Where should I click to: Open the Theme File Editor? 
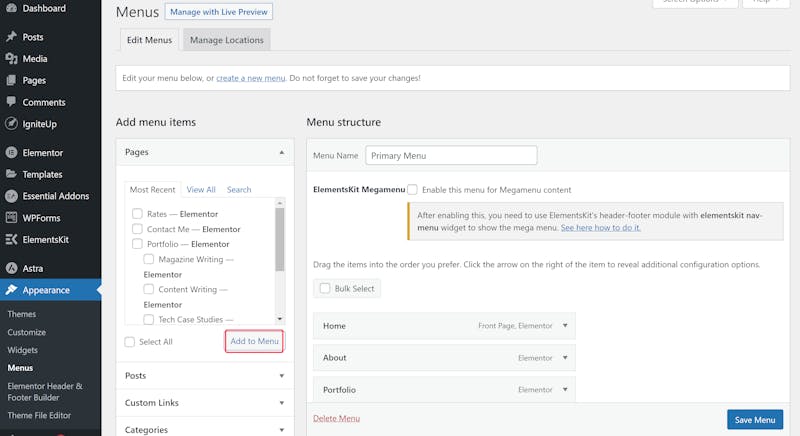click(39, 415)
